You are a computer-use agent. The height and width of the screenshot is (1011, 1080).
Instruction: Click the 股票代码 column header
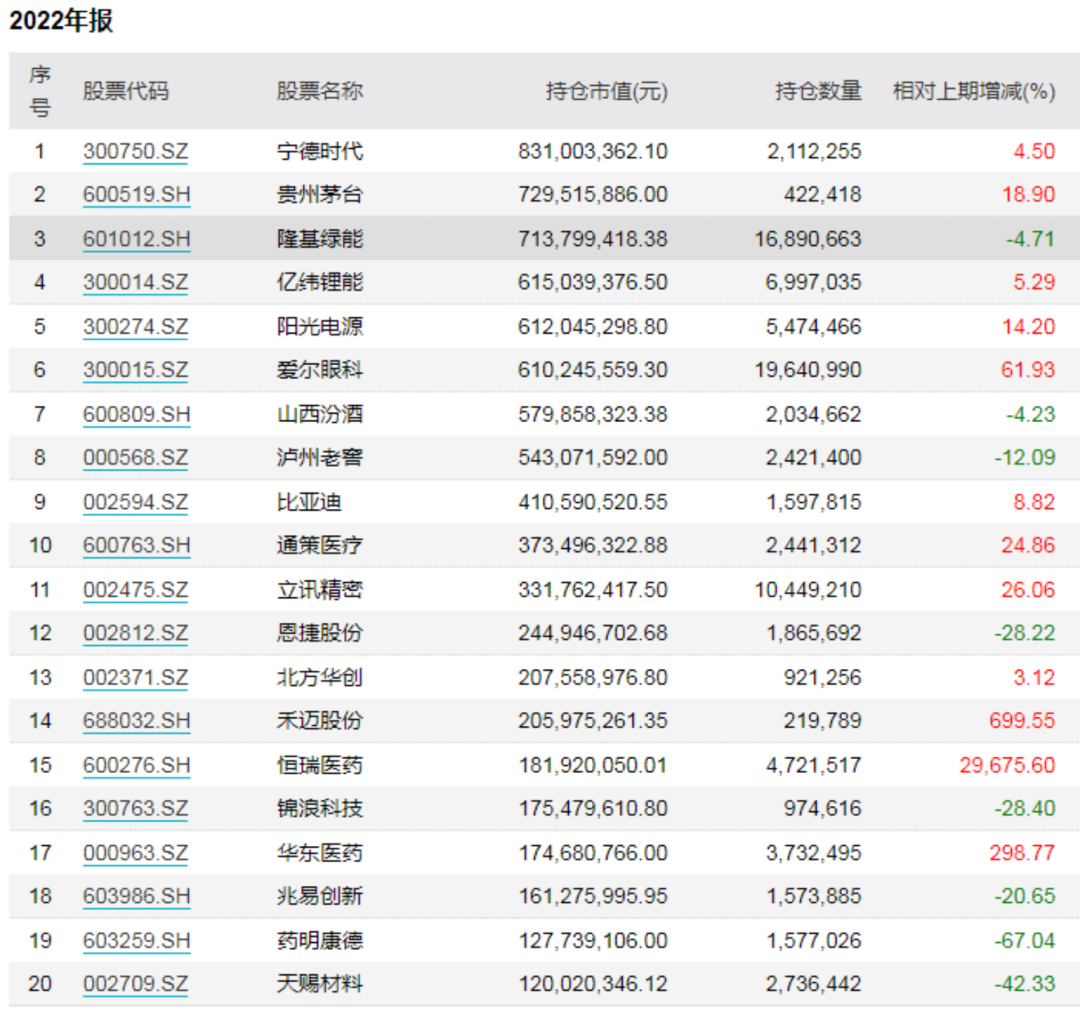click(x=125, y=91)
